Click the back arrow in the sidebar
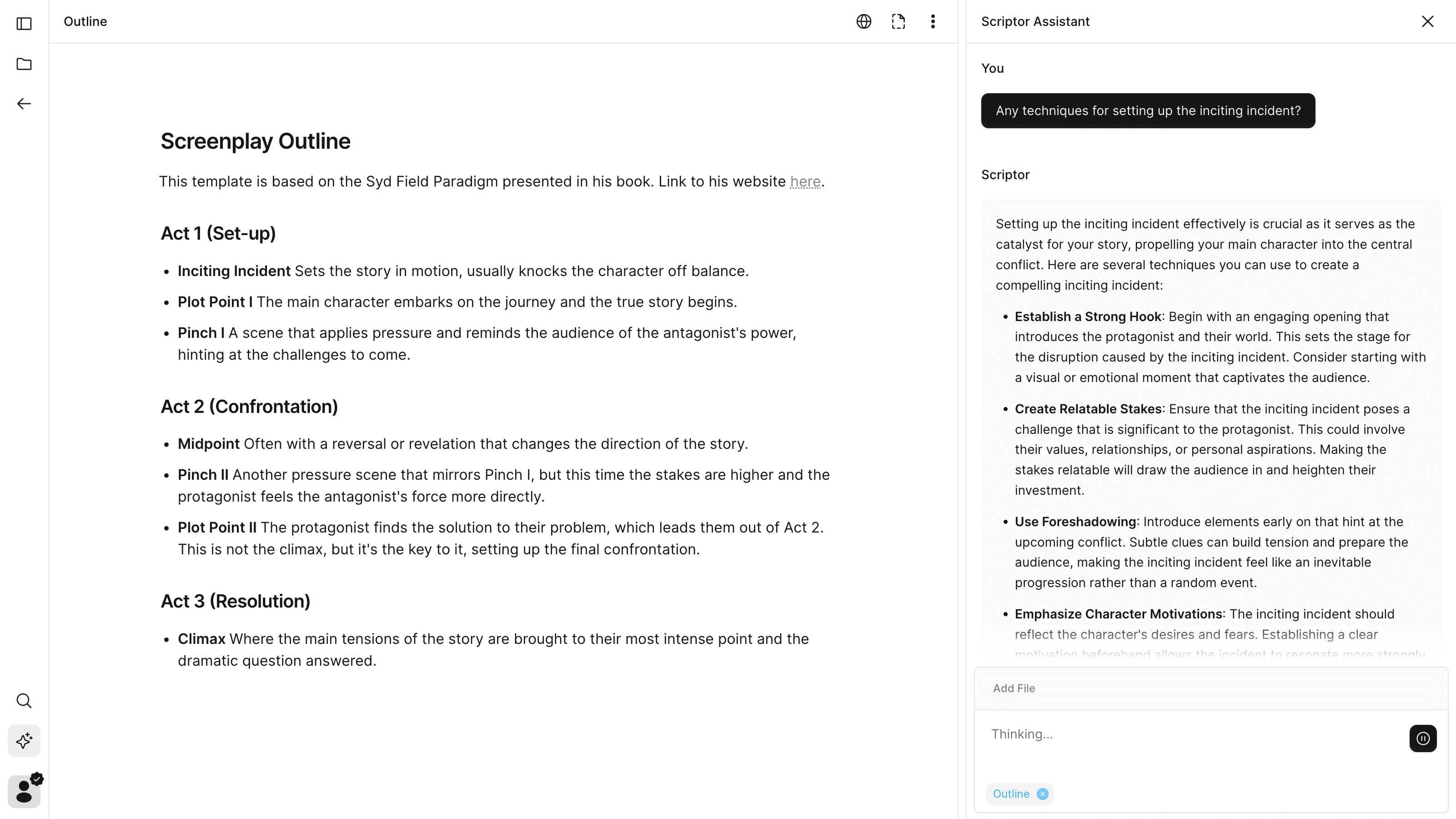 [x=24, y=103]
